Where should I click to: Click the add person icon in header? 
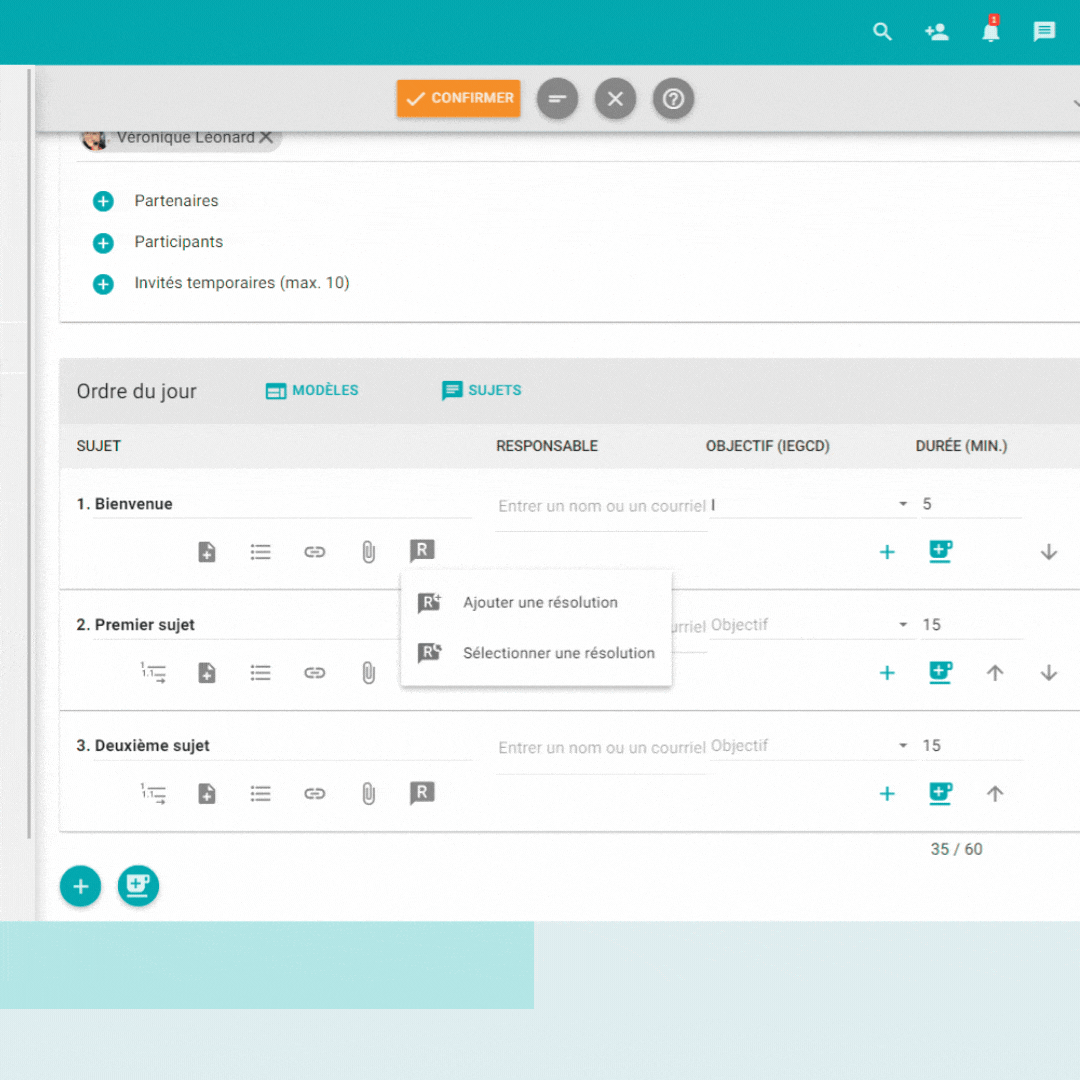tap(937, 32)
